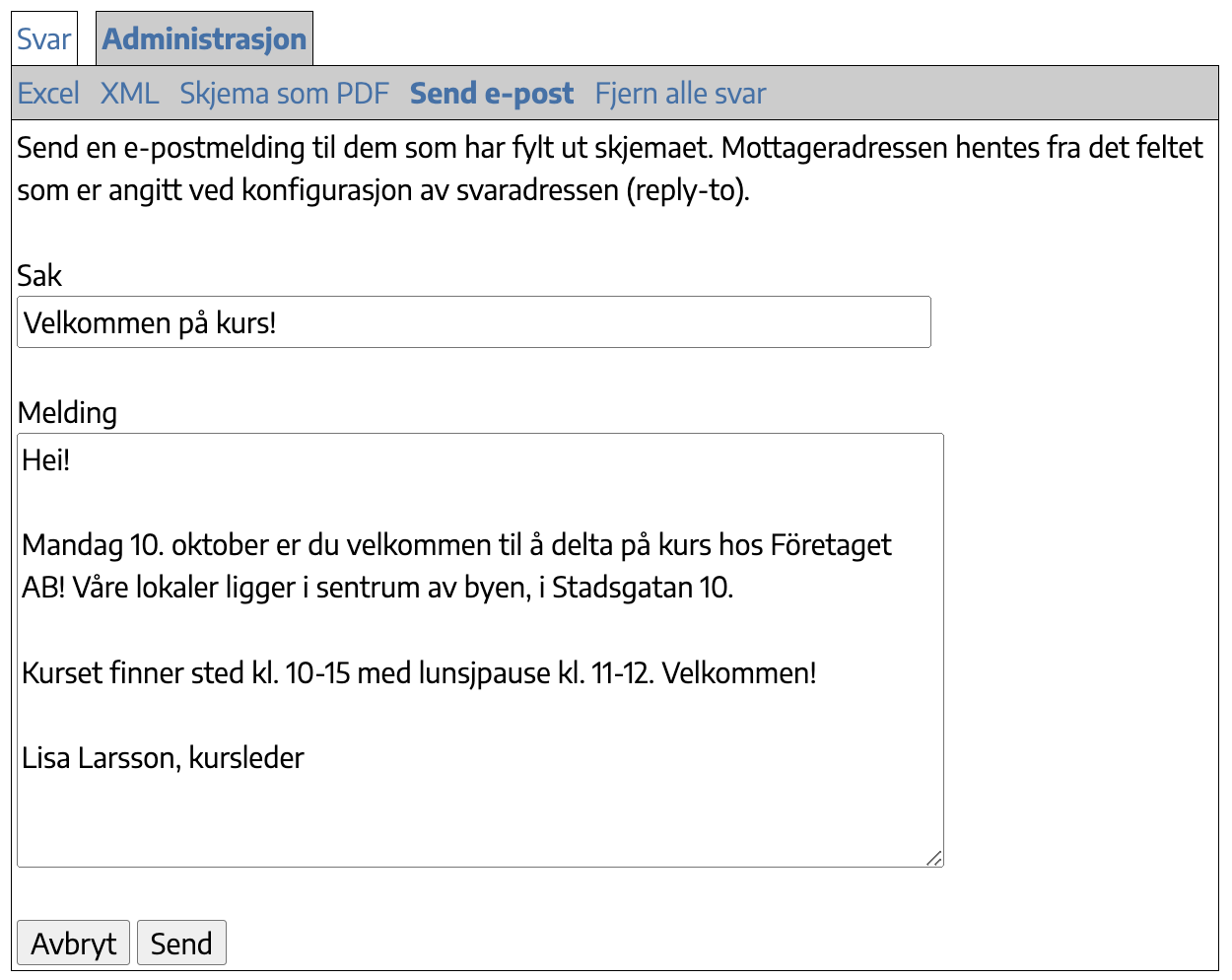Open Skjema som PDF
This screenshot has width=1232, height=980.
point(284,94)
